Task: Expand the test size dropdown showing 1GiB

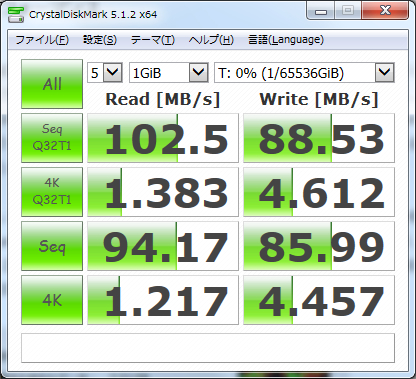Action: pyautogui.click(x=199, y=72)
